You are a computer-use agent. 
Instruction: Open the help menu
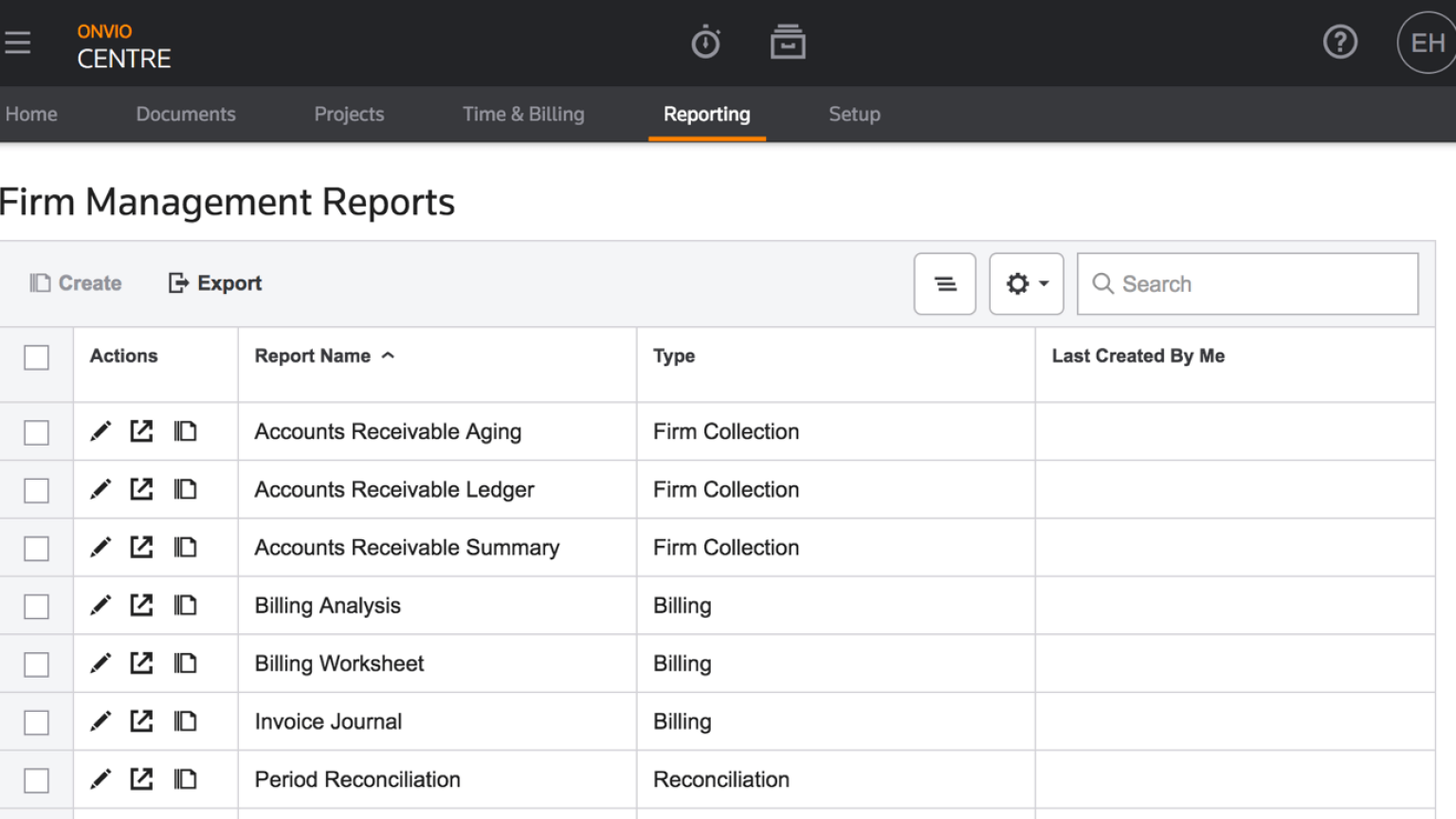[1339, 42]
